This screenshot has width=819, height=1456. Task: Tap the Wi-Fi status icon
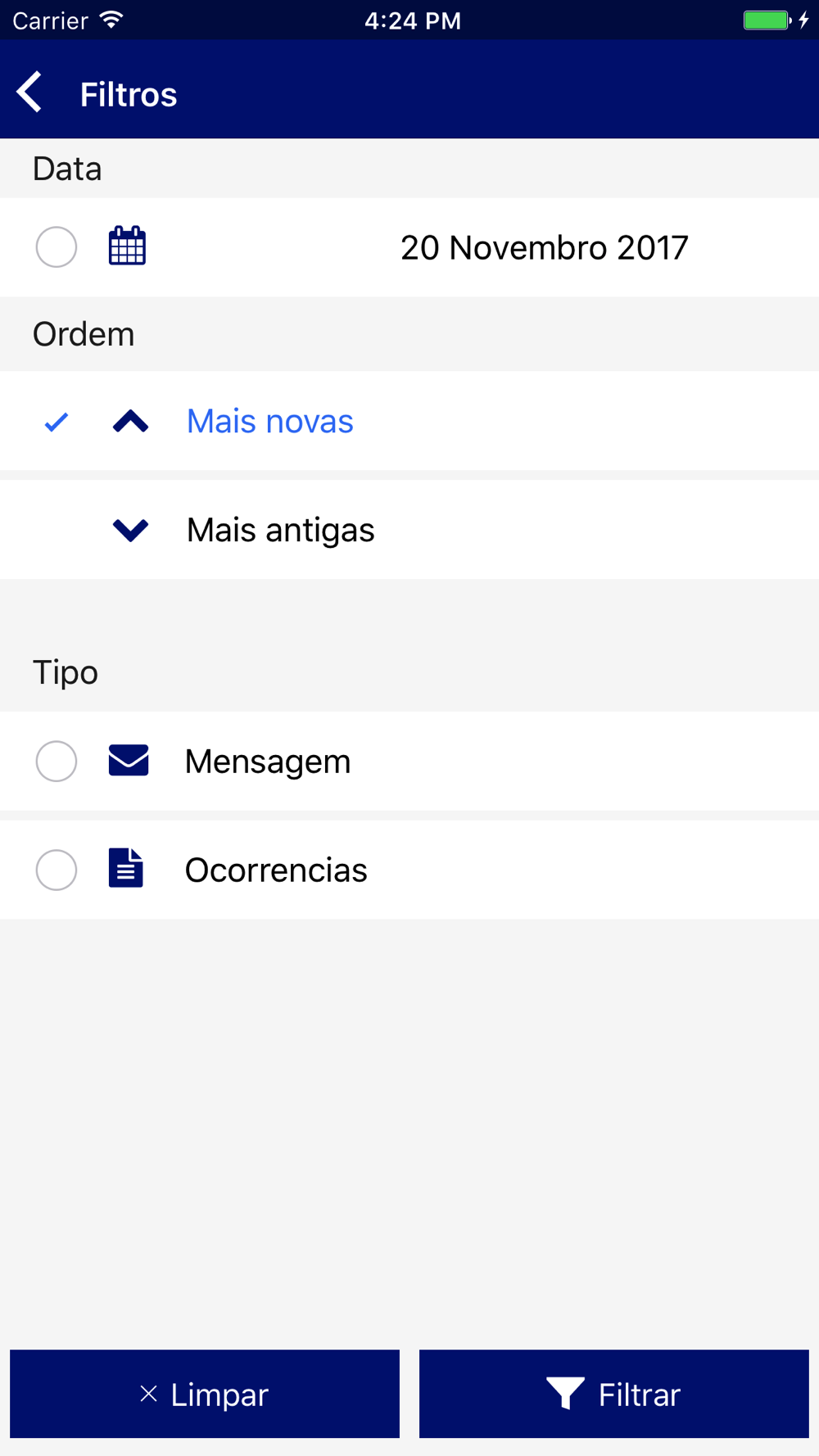pos(111,20)
